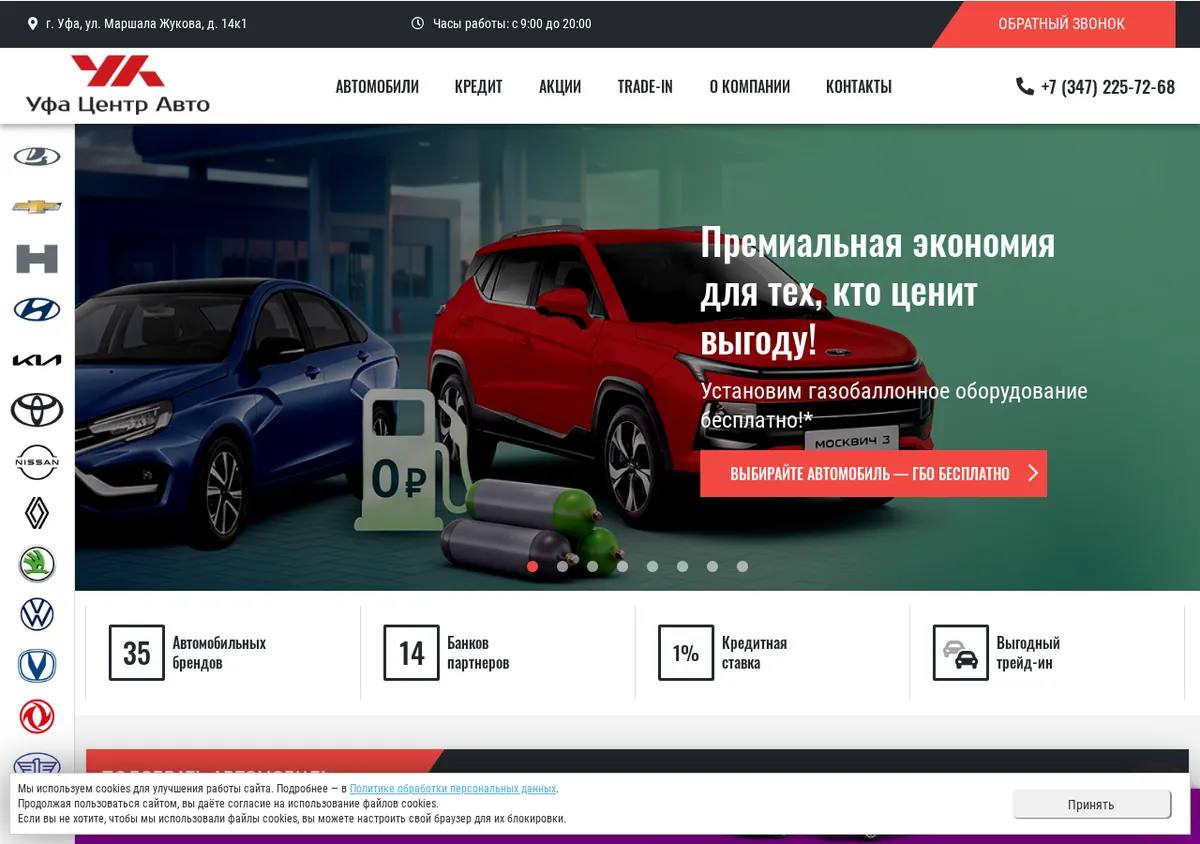Go to the Кредит menu item

point(478,87)
